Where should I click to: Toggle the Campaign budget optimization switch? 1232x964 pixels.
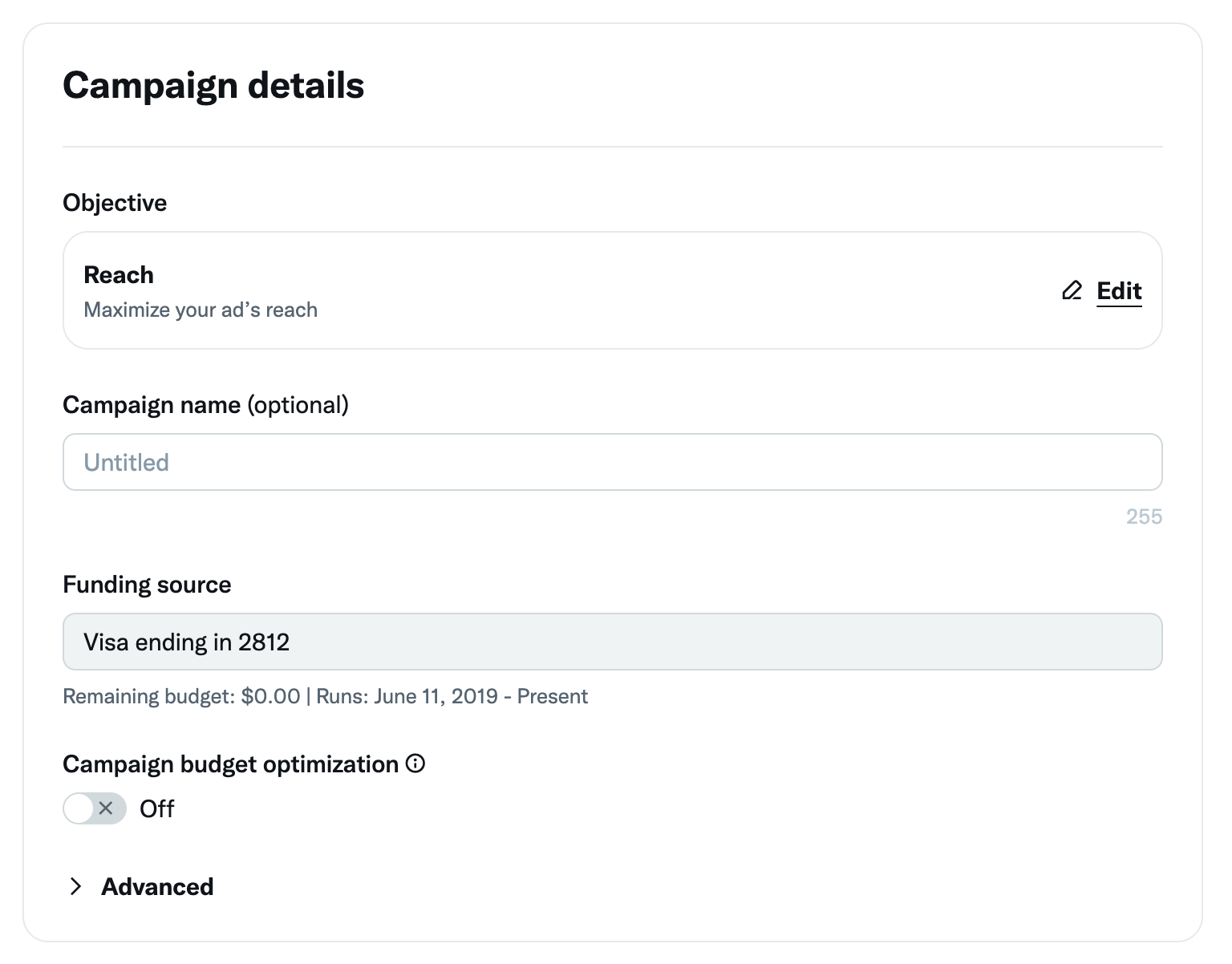[95, 808]
